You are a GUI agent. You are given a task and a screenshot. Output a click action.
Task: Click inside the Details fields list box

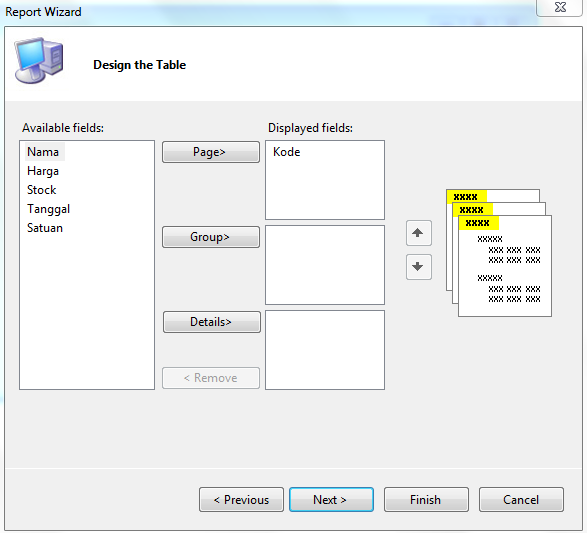click(325, 350)
